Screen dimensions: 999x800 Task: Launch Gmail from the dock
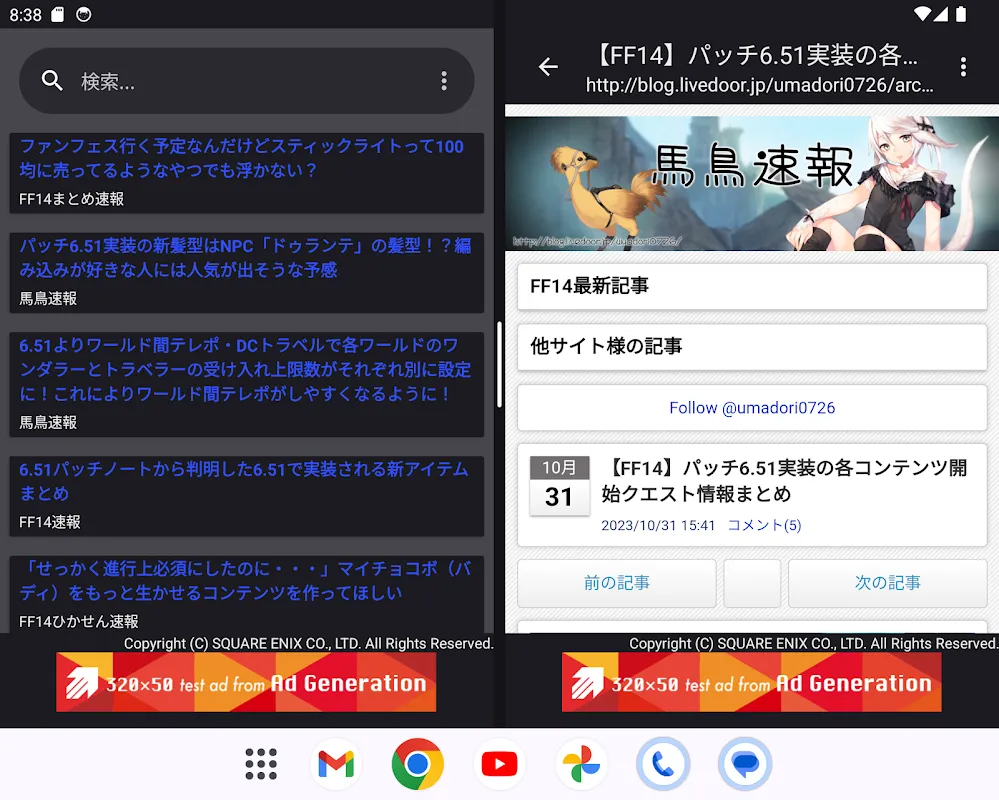click(x=336, y=764)
